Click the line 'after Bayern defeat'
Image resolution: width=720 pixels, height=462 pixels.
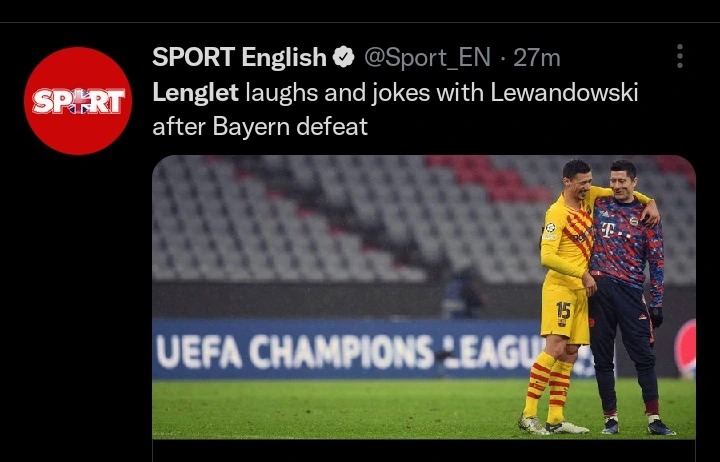[260, 126]
